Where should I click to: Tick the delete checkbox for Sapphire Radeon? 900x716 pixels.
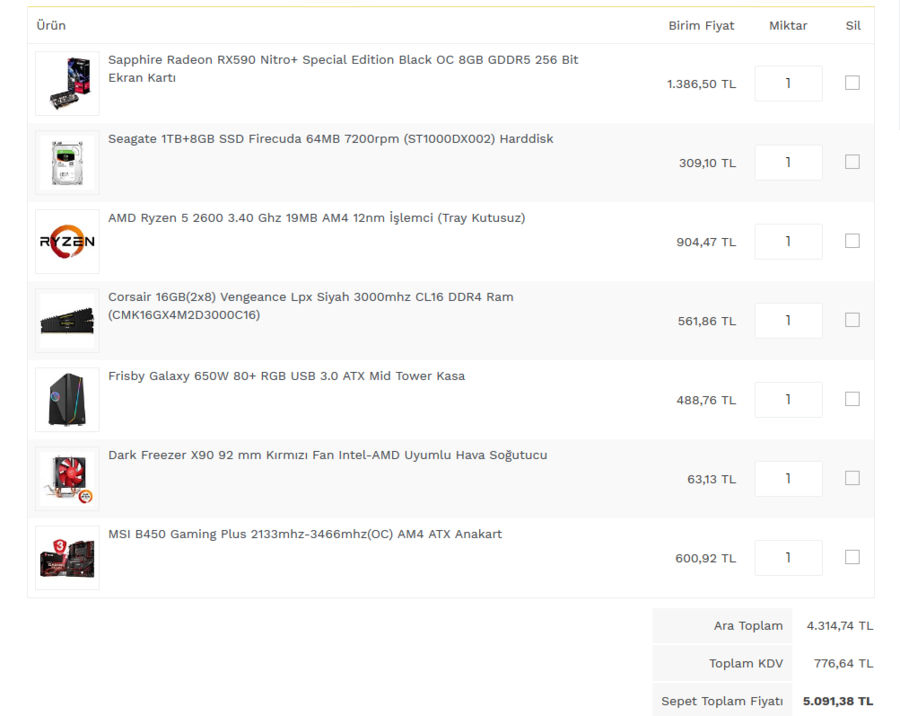click(x=852, y=83)
